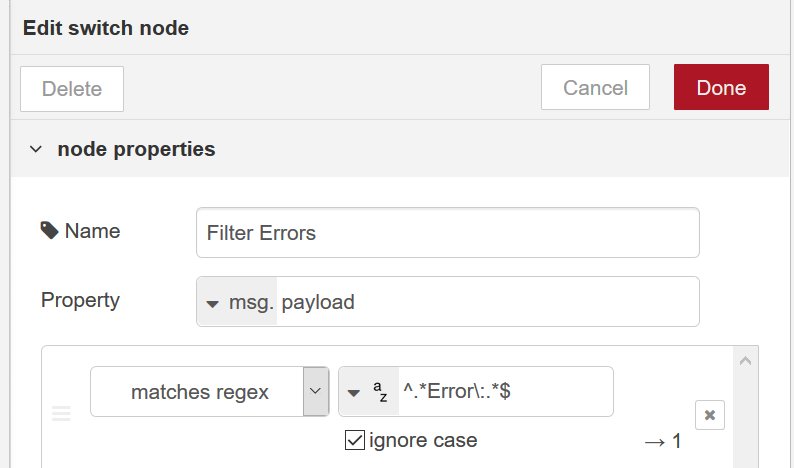Click the Done button
This screenshot has width=794, height=468.
click(x=721, y=87)
